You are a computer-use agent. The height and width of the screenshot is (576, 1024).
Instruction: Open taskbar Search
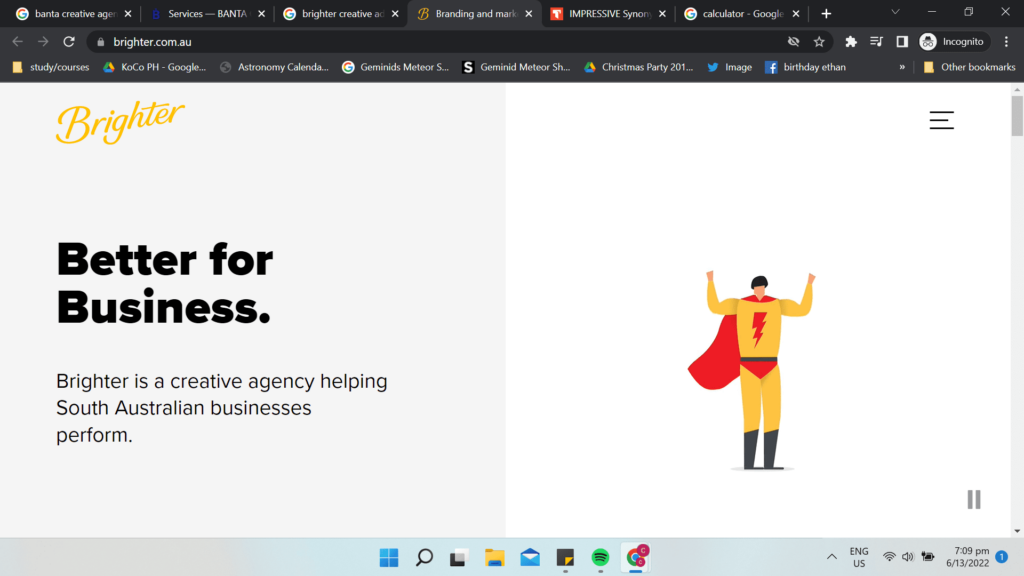[x=424, y=557]
